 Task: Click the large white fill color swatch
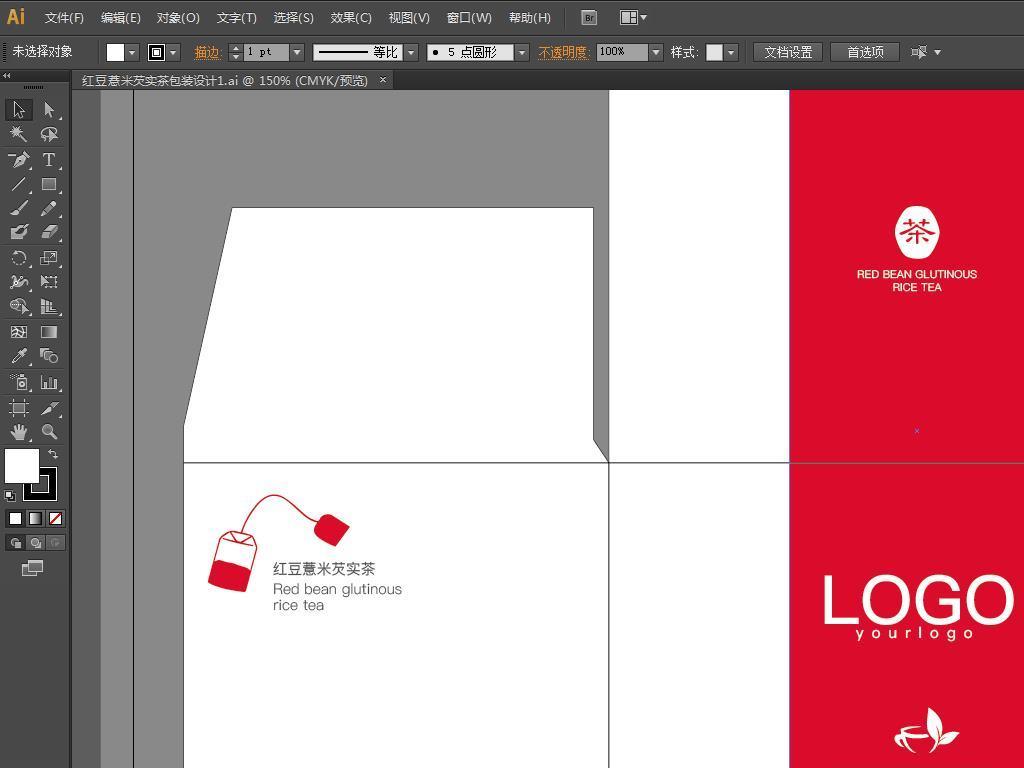(x=21, y=466)
